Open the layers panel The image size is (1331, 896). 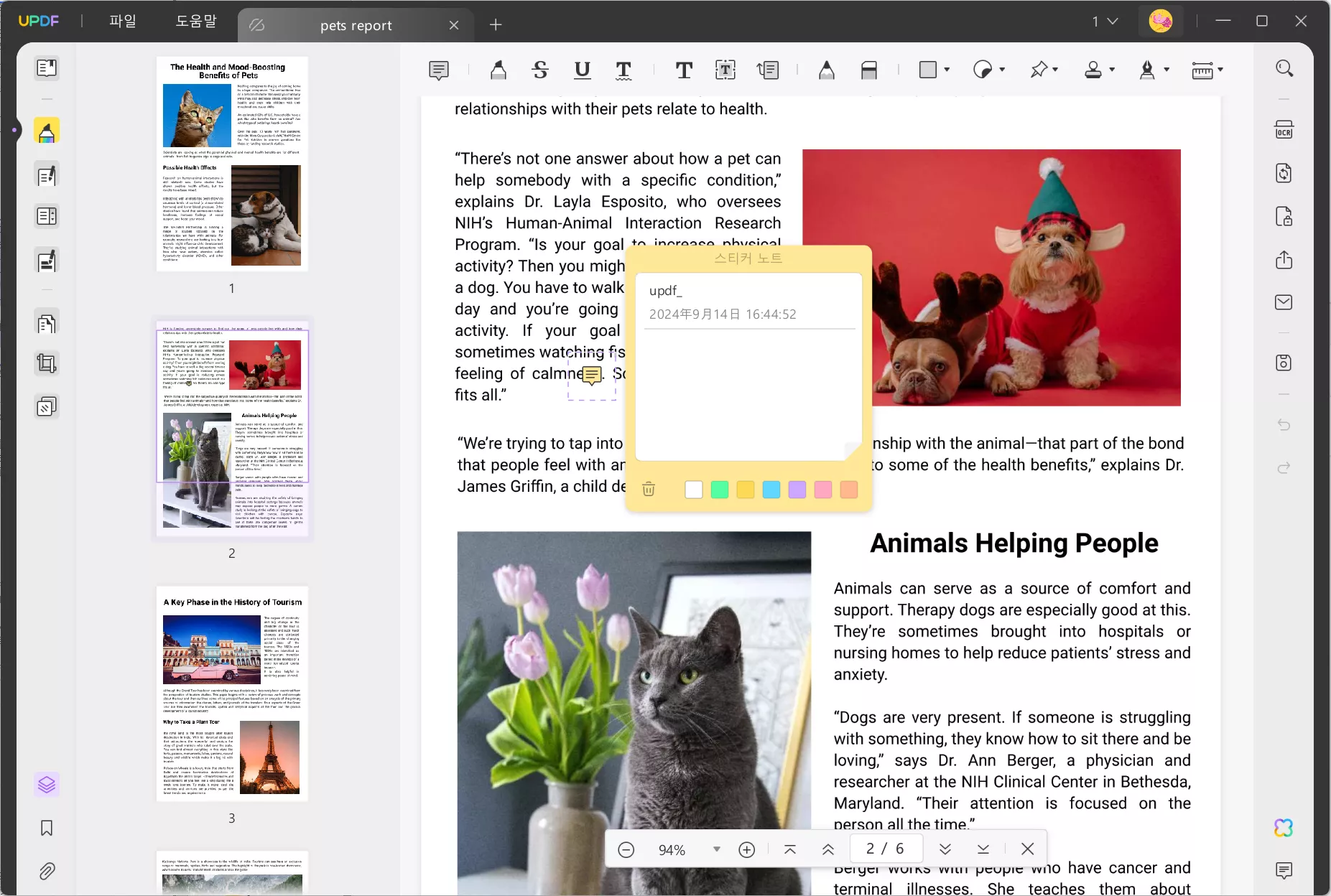(47, 785)
